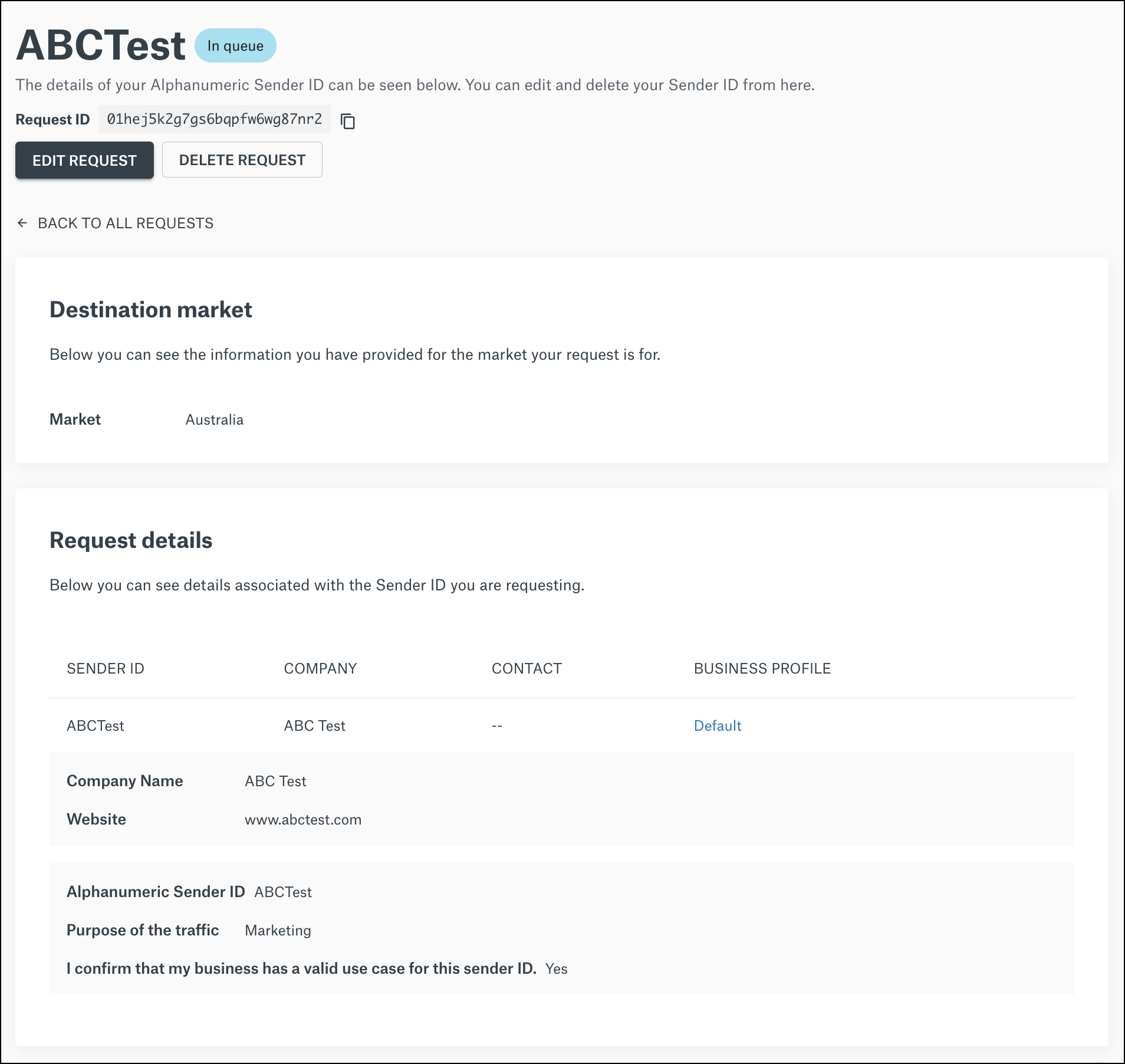Select the Purpose of the traffic value Marketing
This screenshot has height=1064, width=1125.
(277, 930)
